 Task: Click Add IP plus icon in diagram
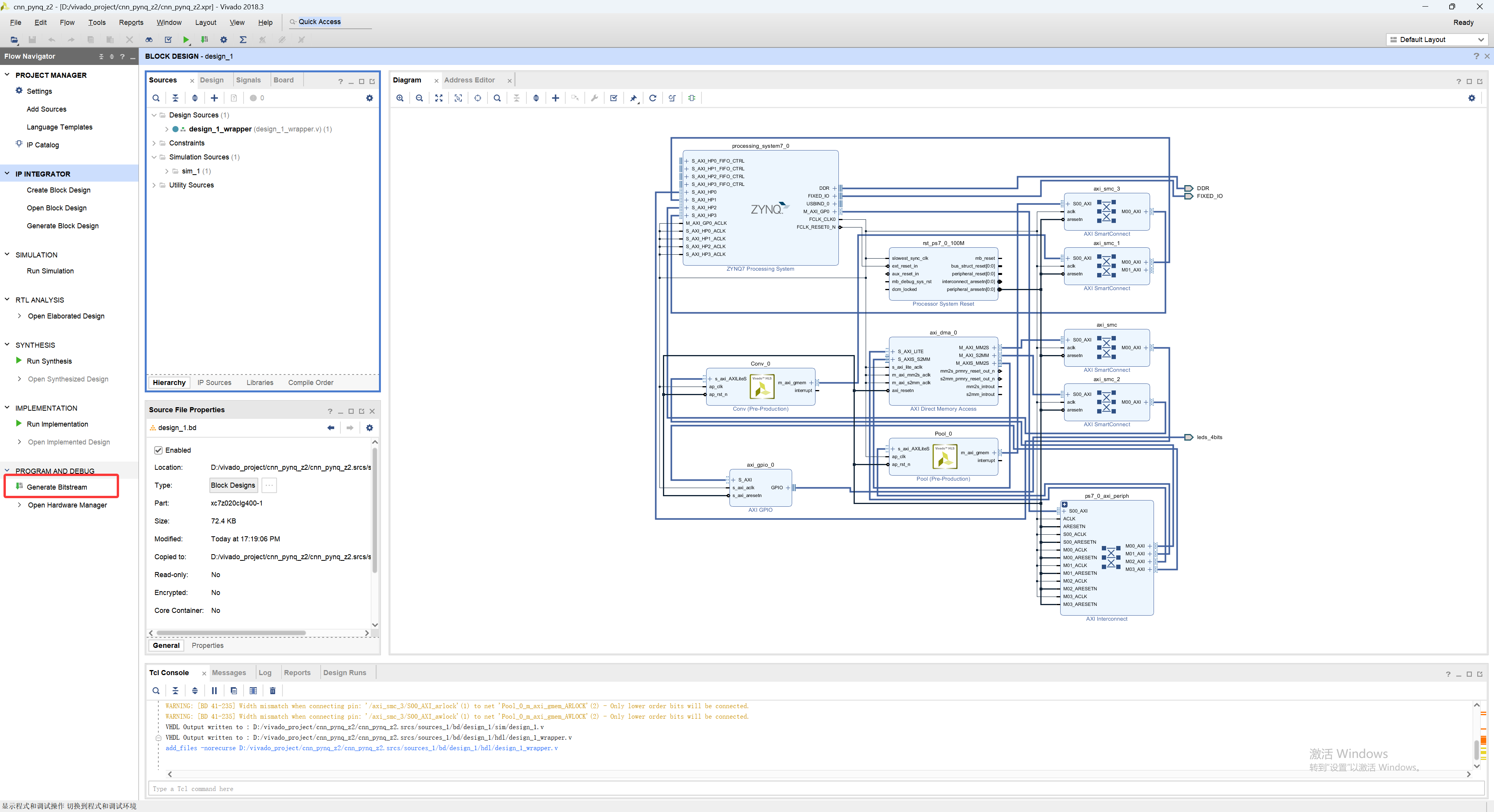(x=555, y=98)
